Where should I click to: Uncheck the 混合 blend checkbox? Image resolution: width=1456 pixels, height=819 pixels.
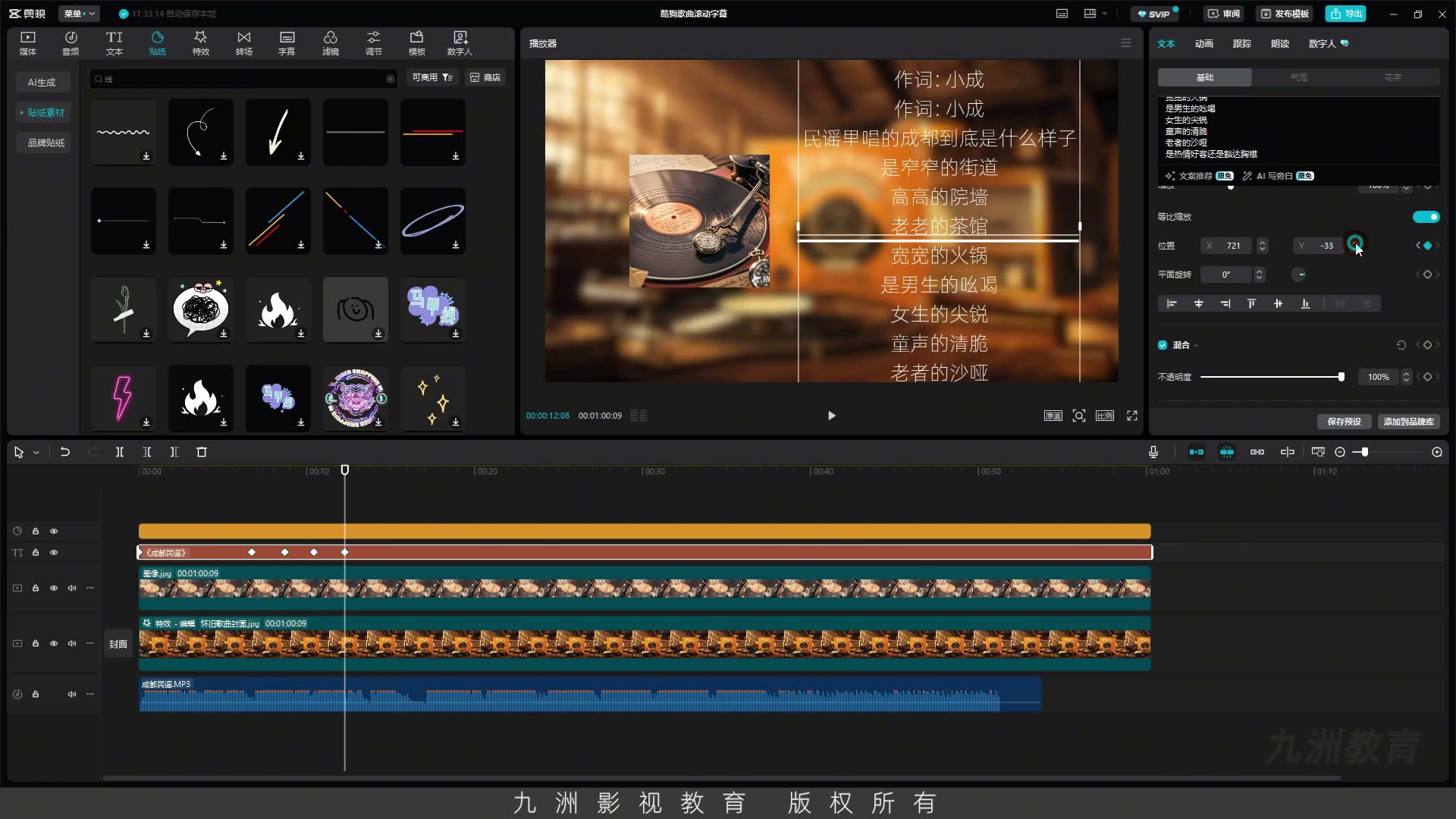point(1163,345)
